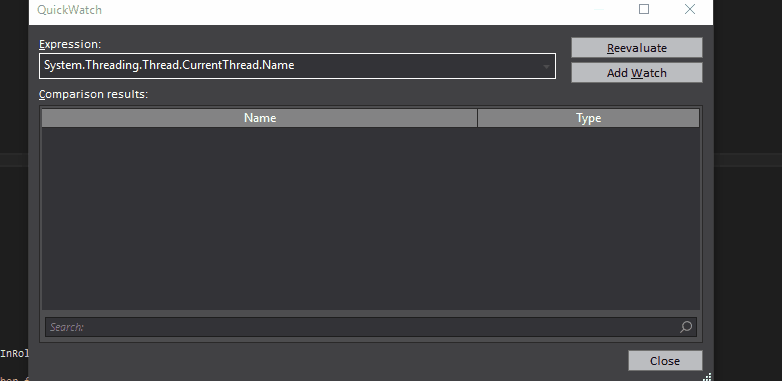Sort by the Type column header
Viewport: 782px width, 381px height.
click(x=588, y=118)
